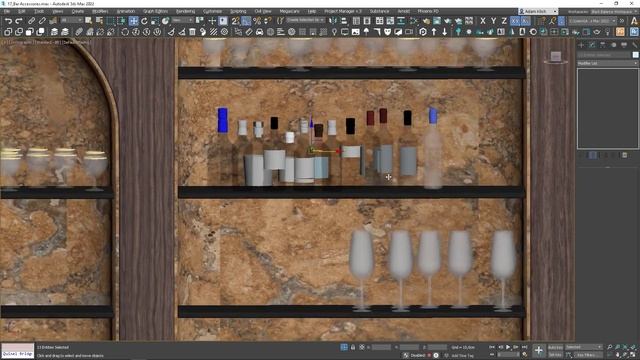The width and height of the screenshot is (640, 360).
Task: Open the selection filter dropdown
Action: (71, 20)
